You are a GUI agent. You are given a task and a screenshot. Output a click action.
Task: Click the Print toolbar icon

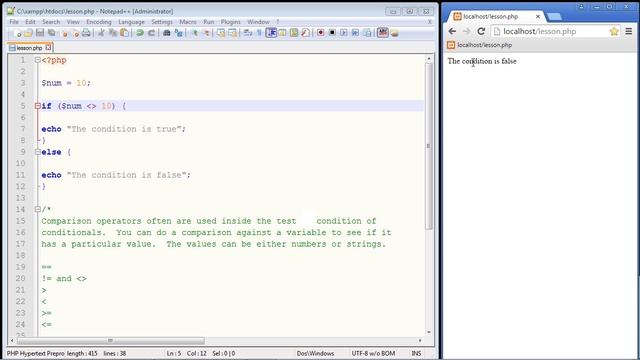86,33
